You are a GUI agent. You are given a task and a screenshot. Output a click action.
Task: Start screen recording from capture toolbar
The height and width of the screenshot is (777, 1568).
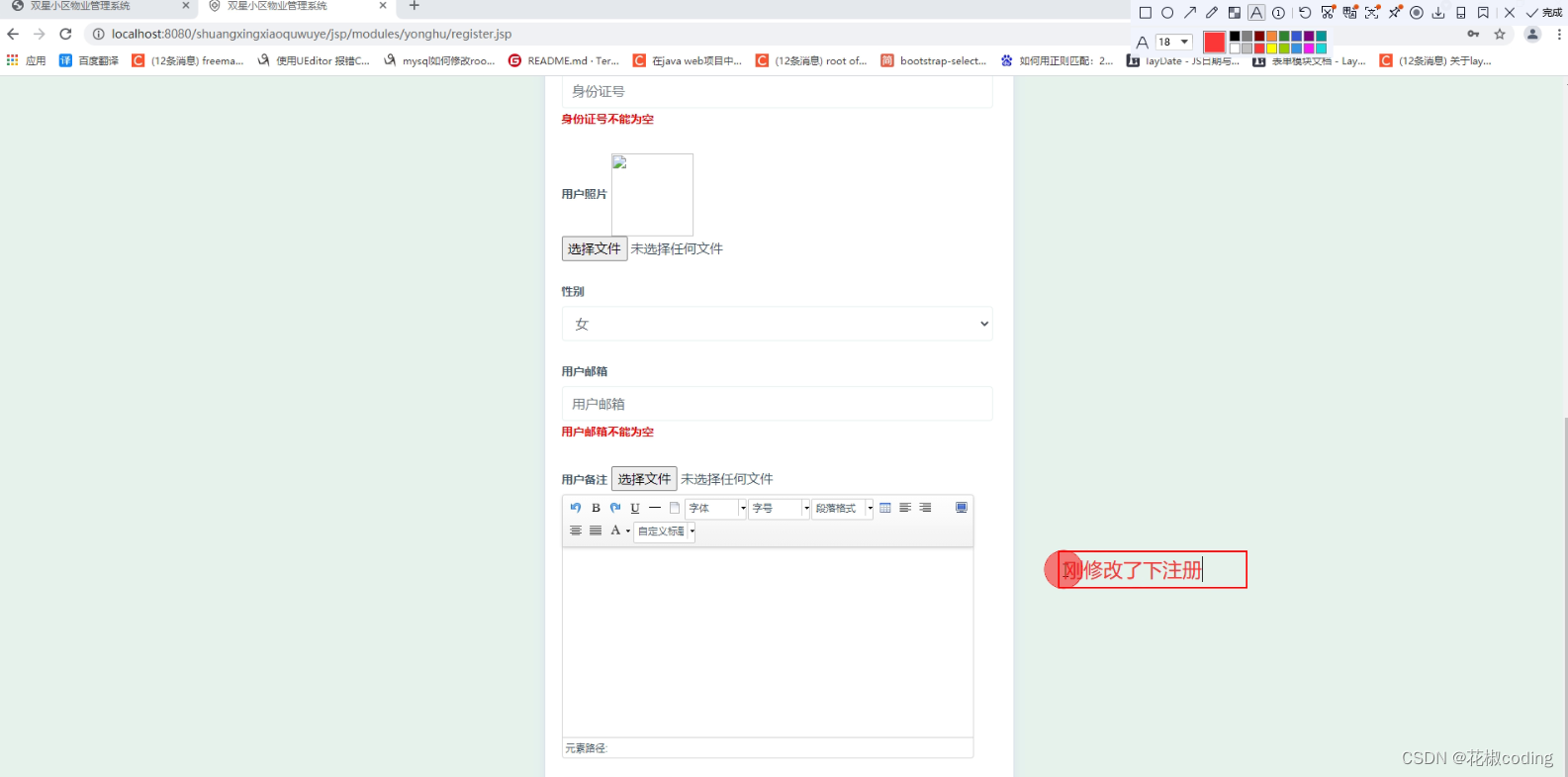pyautogui.click(x=1417, y=13)
